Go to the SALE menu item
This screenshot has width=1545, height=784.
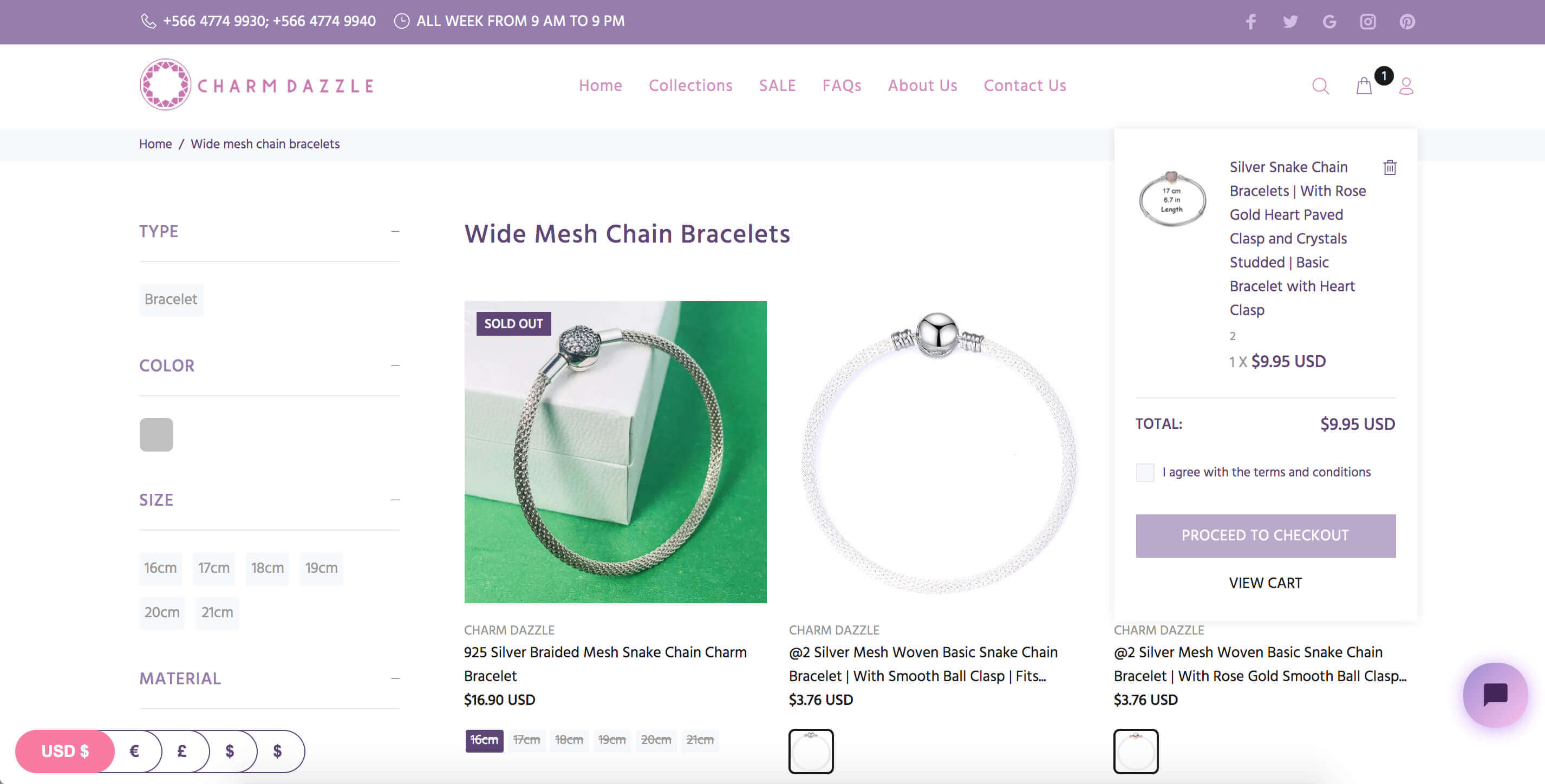pos(777,86)
